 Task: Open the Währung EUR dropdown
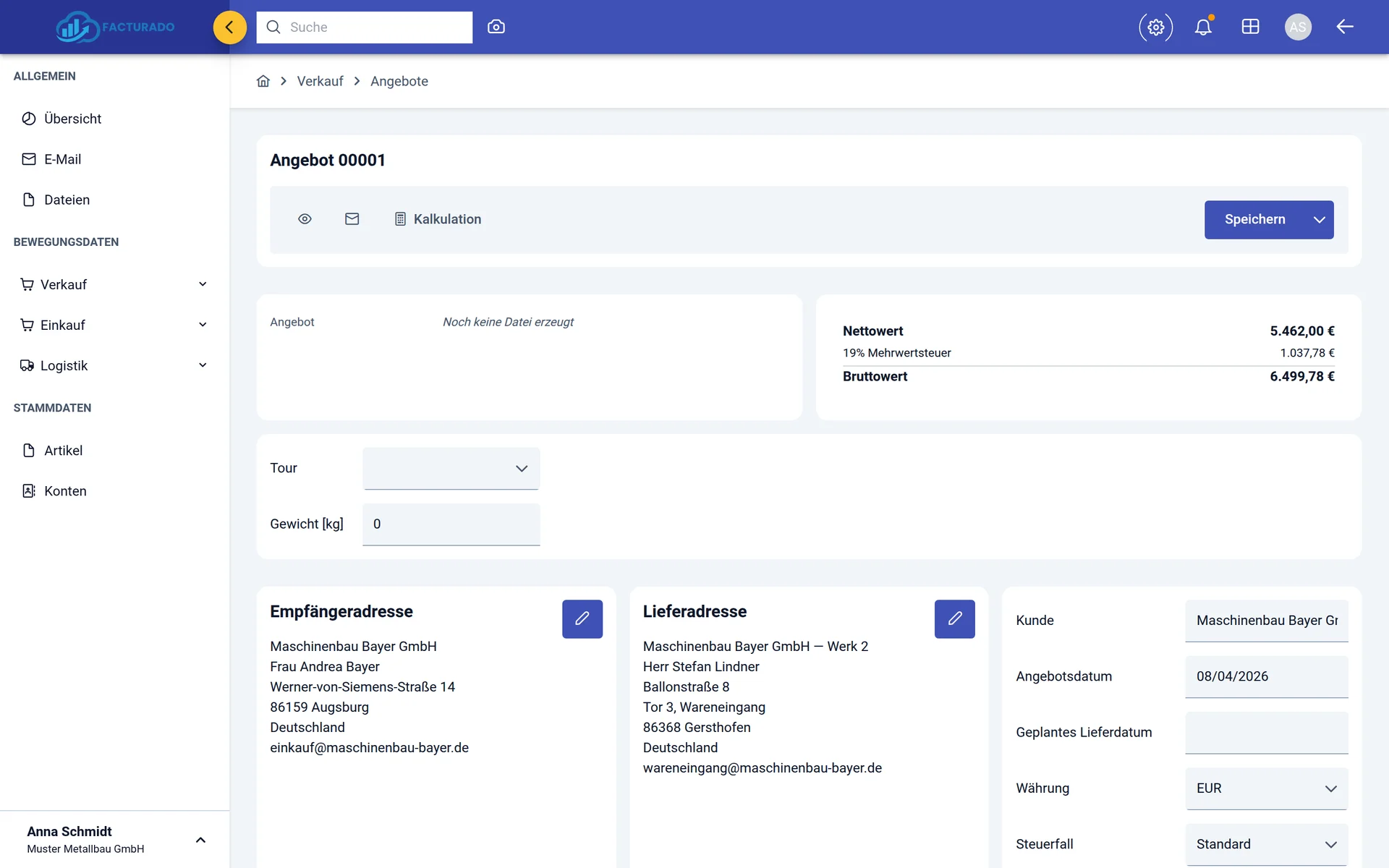[1267, 788]
